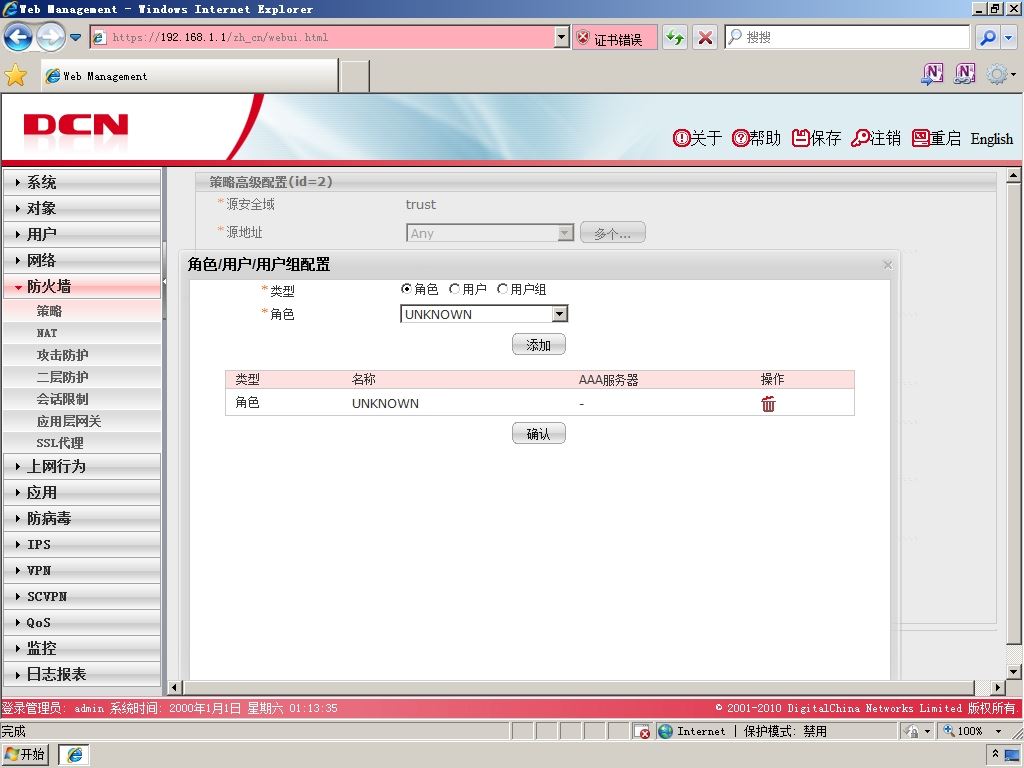The width and height of the screenshot is (1024, 768).
Task: Select the 用户组 radio button
Action: click(502, 289)
